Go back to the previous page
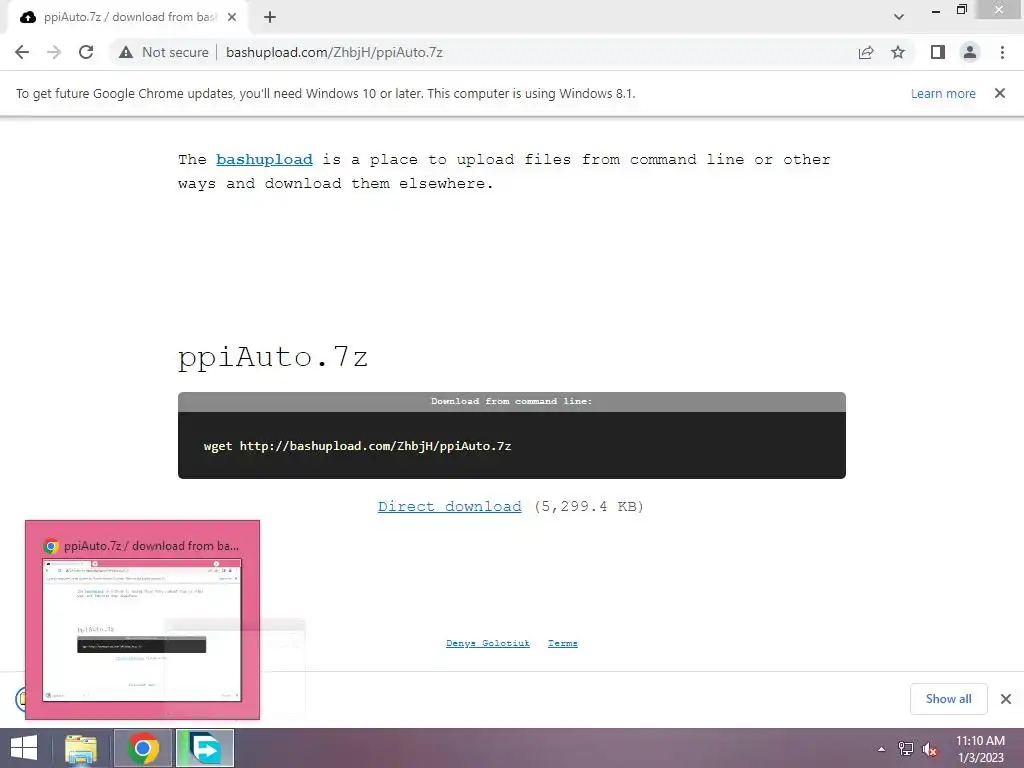Viewport: 1024px width, 768px height. 22,52
